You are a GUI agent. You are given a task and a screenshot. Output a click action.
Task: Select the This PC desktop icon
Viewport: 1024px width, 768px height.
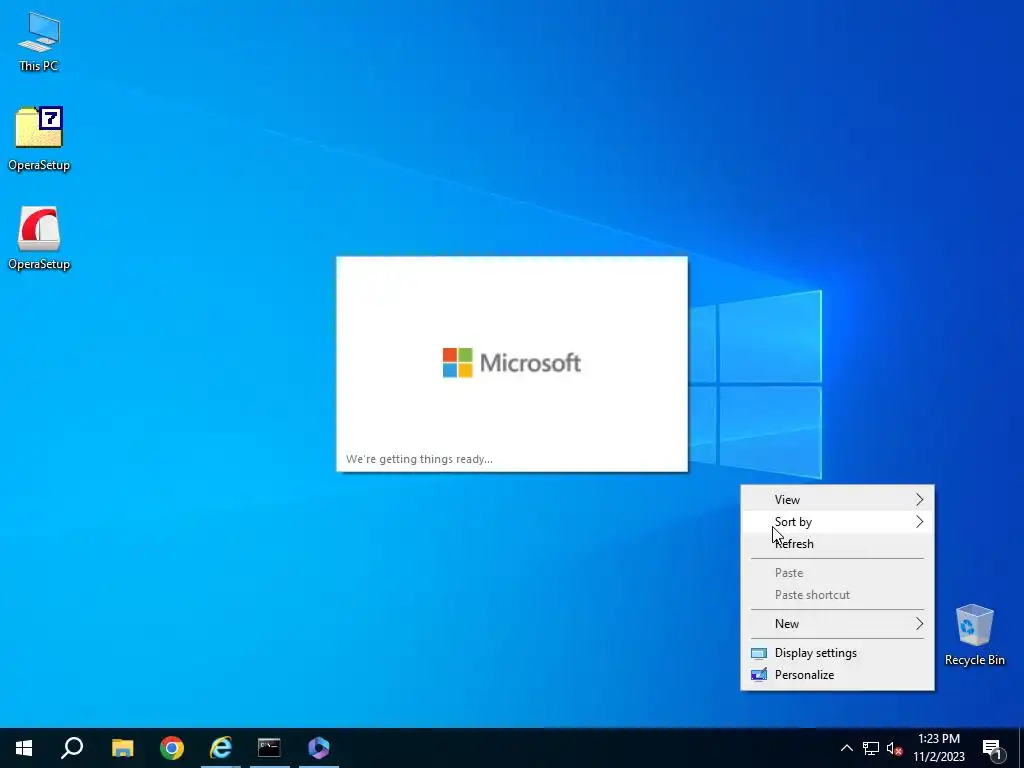point(39,41)
